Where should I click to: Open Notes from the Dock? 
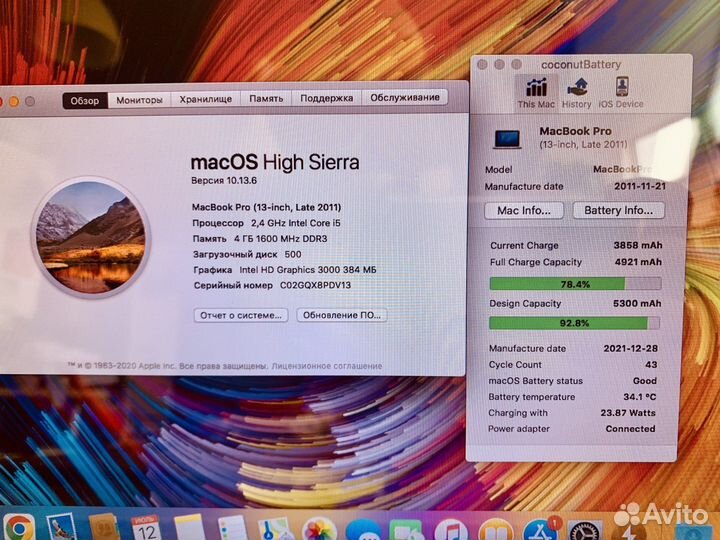(189, 528)
